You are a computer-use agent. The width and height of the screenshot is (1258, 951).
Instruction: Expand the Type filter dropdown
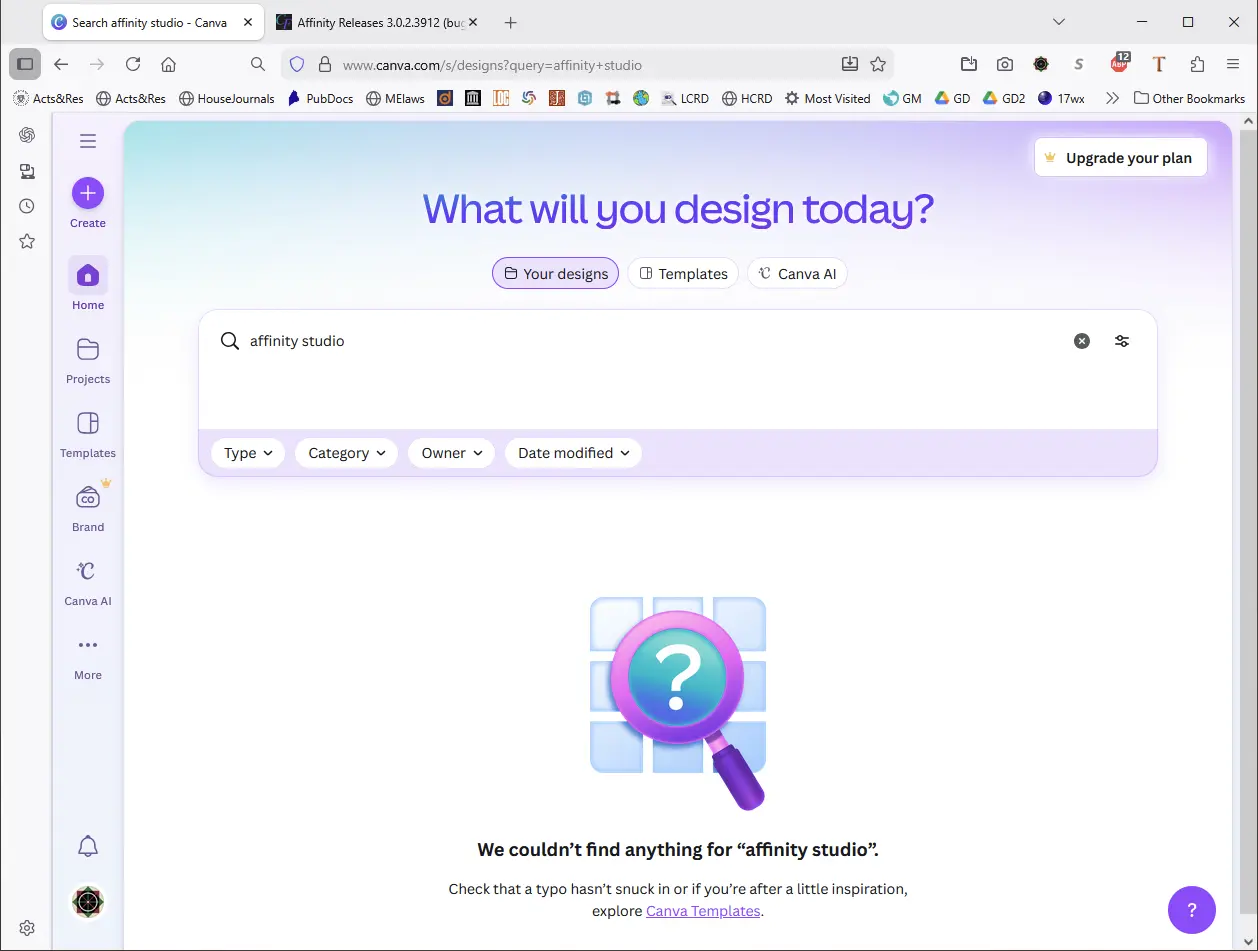point(248,453)
